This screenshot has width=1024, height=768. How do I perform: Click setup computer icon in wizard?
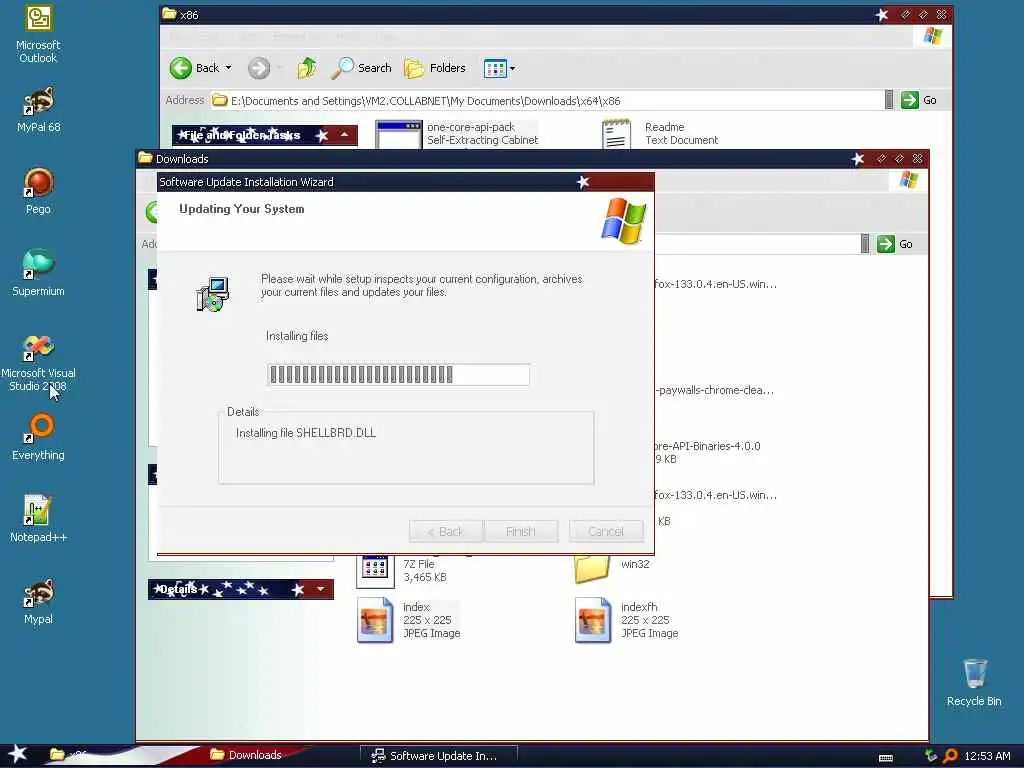click(x=213, y=295)
